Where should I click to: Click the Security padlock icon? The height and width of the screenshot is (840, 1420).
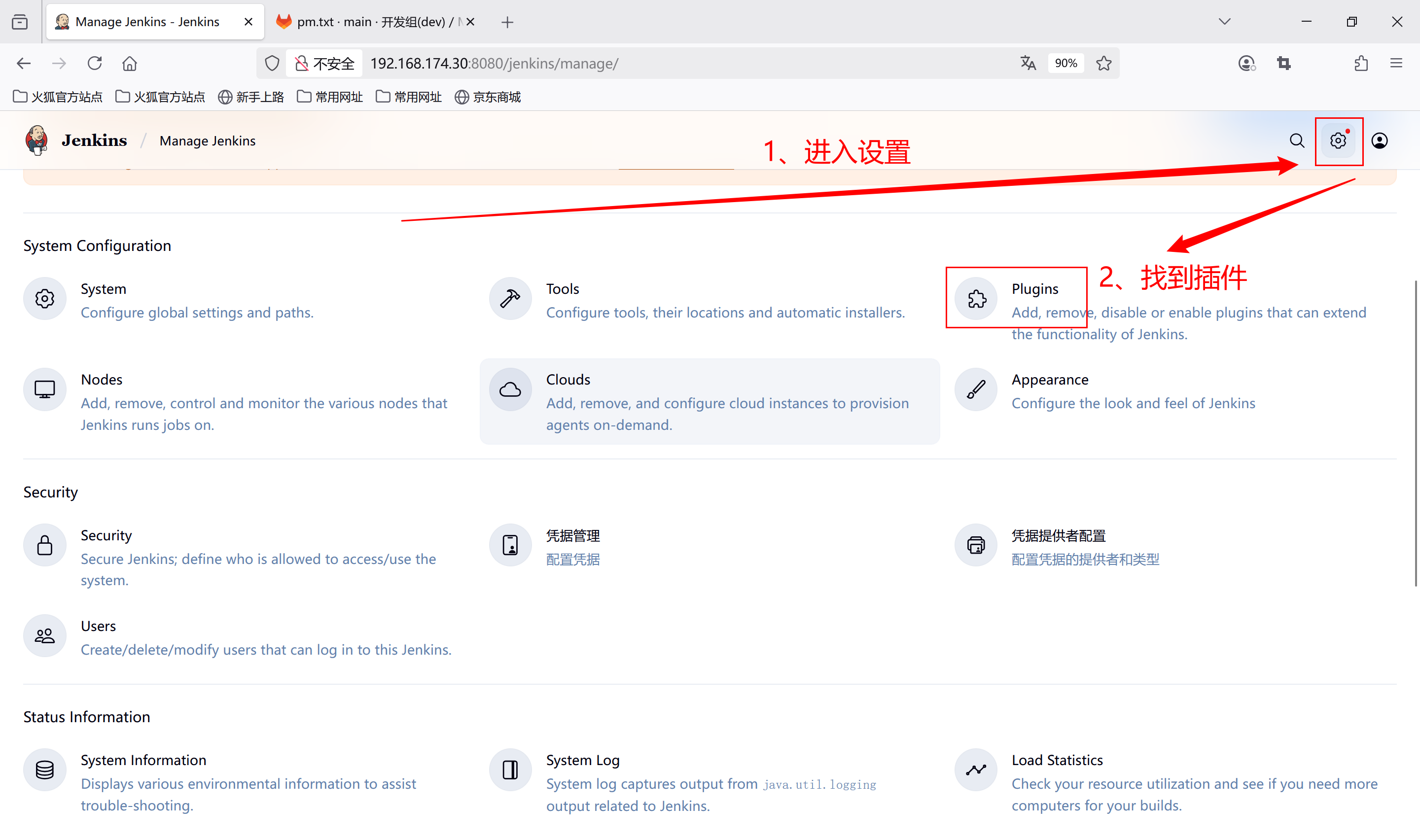[x=45, y=545]
